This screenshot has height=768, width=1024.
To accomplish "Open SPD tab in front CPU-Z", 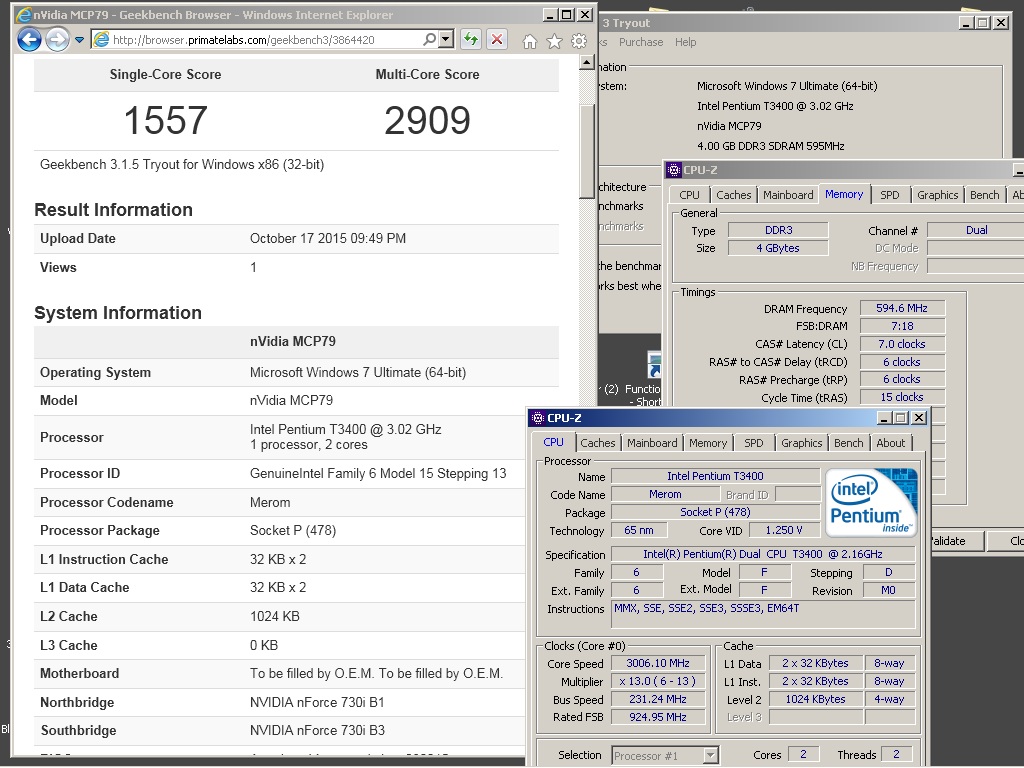I will [x=754, y=443].
